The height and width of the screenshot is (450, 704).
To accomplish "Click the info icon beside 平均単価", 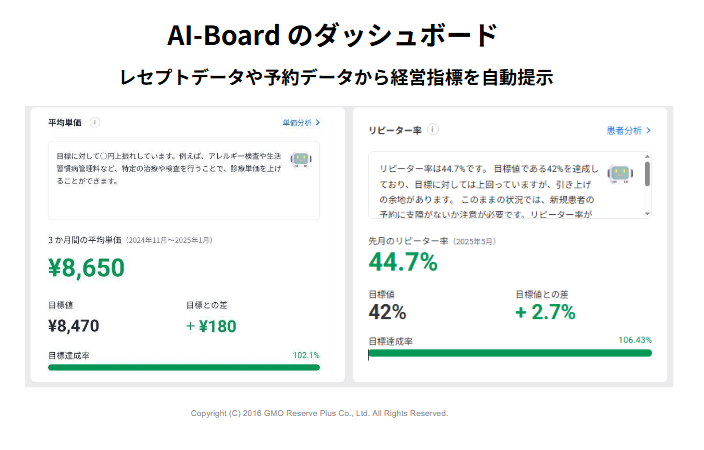I will coord(95,123).
